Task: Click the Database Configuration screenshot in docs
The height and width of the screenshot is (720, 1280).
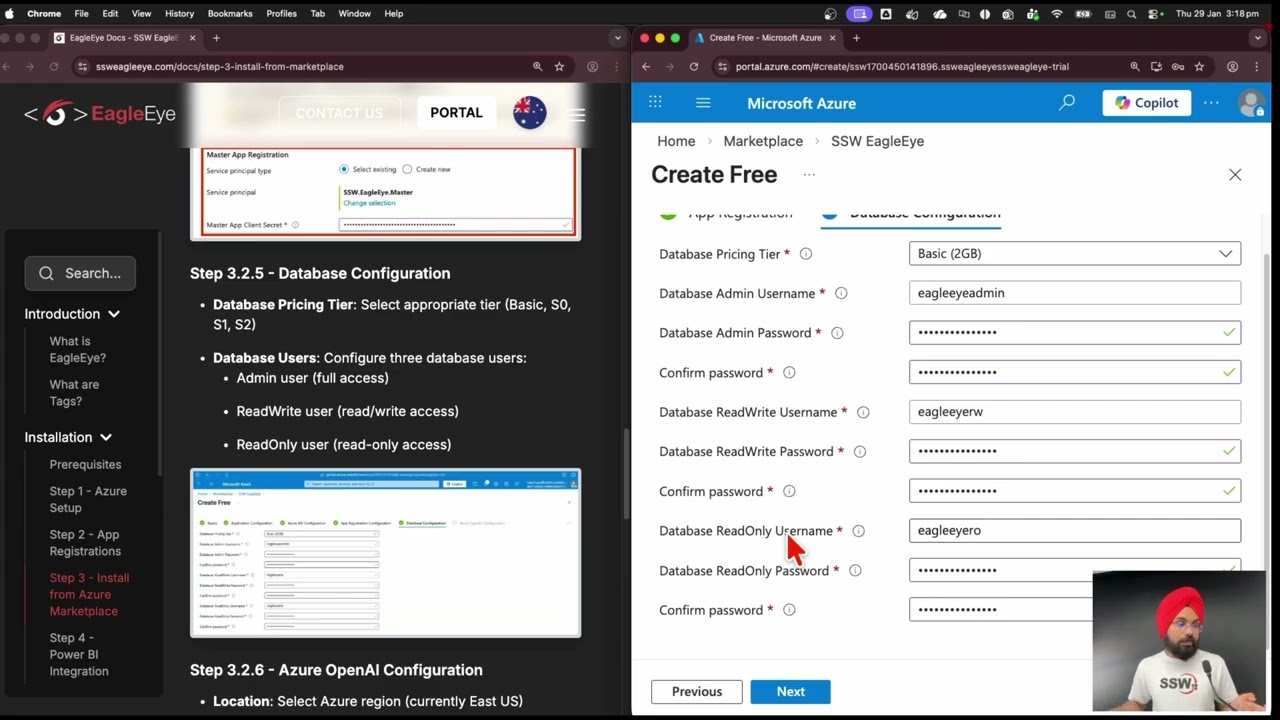Action: coord(385,553)
